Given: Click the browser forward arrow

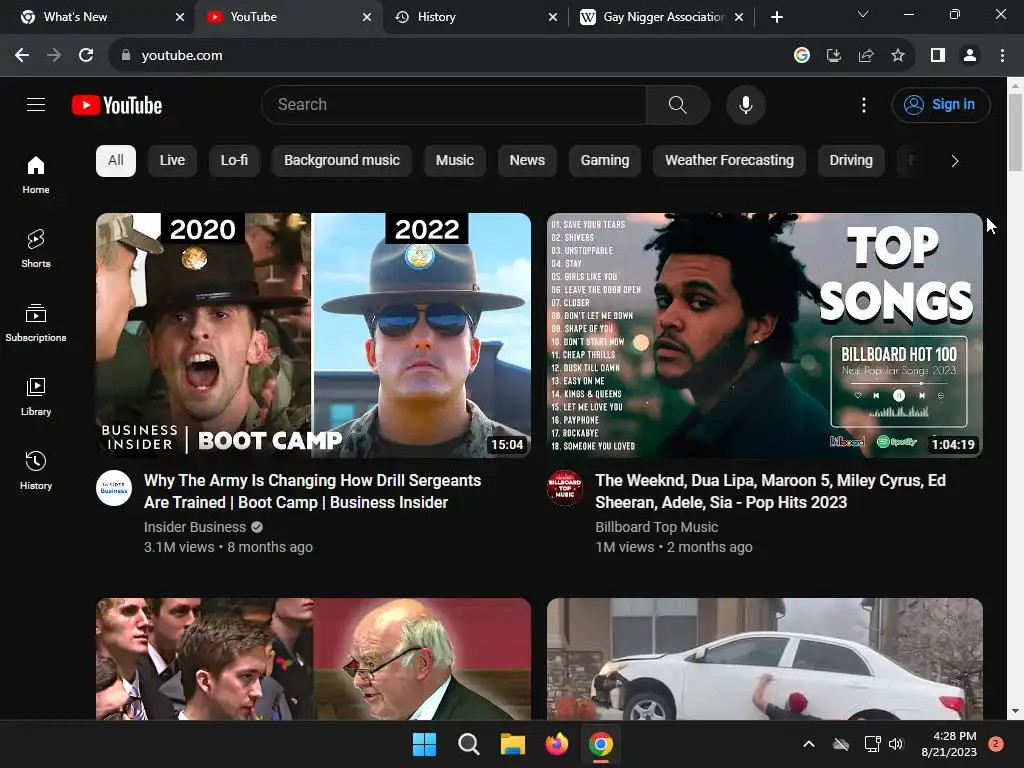Looking at the screenshot, I should pyautogui.click(x=54, y=56).
